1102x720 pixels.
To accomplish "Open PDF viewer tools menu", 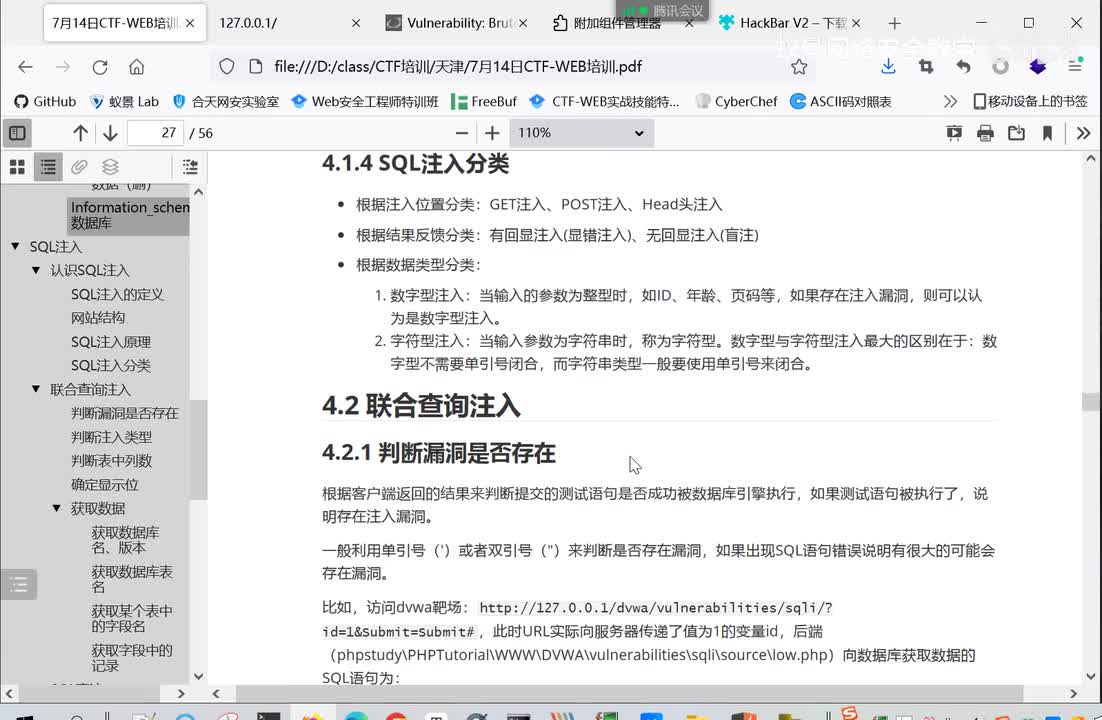I will (1083, 133).
